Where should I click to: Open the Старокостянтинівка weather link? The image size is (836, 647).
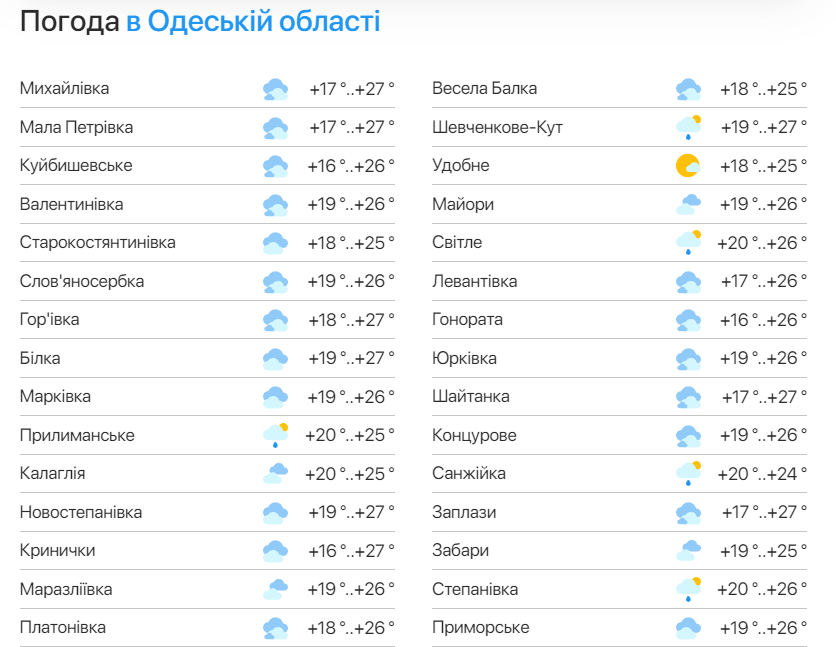tap(98, 242)
